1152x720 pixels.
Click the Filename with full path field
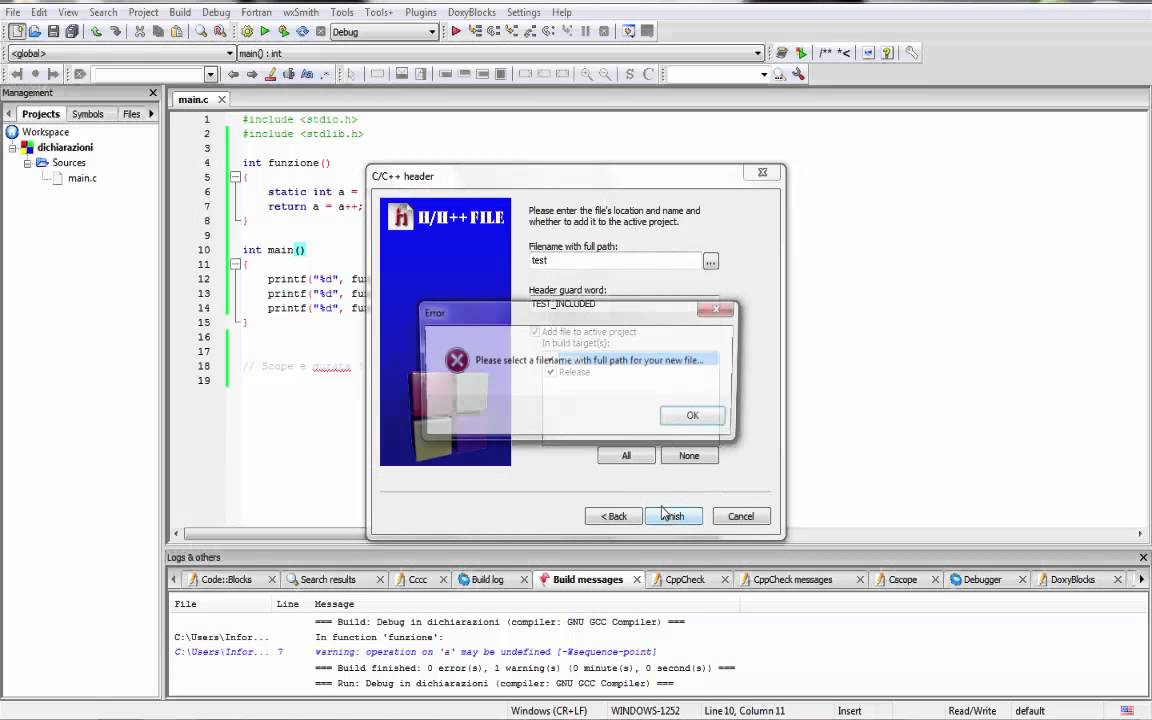tap(614, 261)
